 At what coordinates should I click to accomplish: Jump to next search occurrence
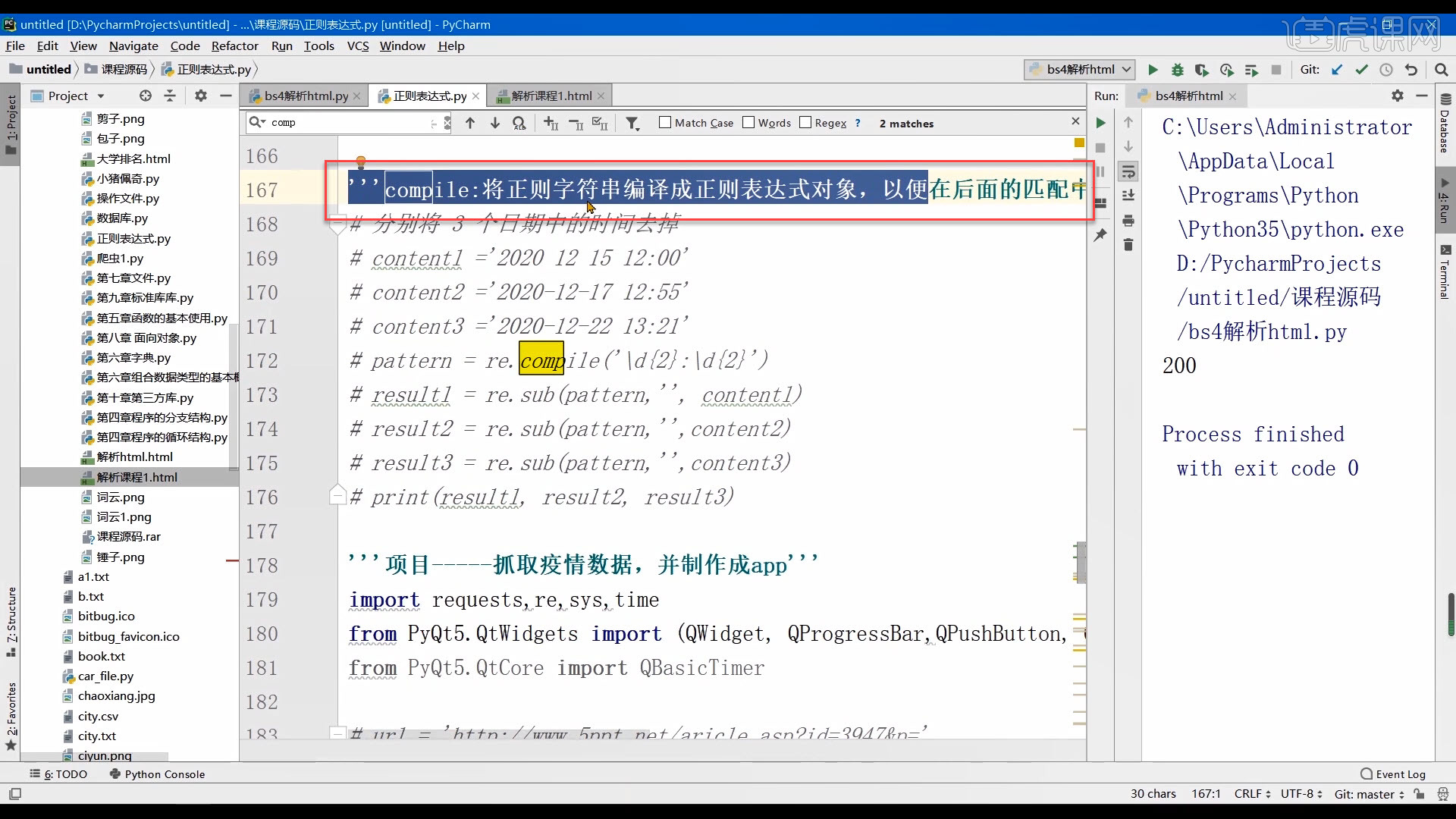pos(495,123)
